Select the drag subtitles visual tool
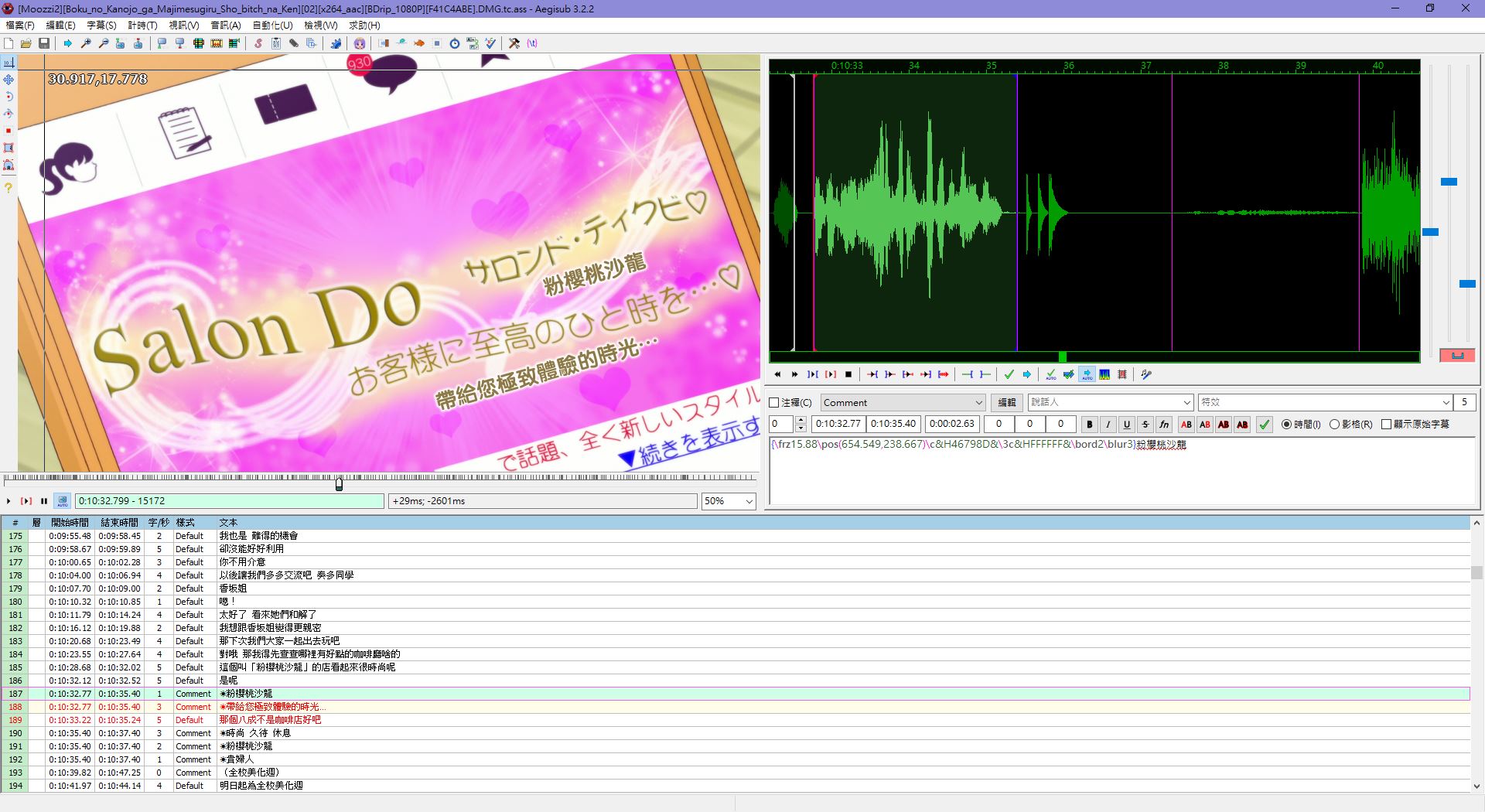The height and width of the screenshot is (812, 1485). [9, 80]
